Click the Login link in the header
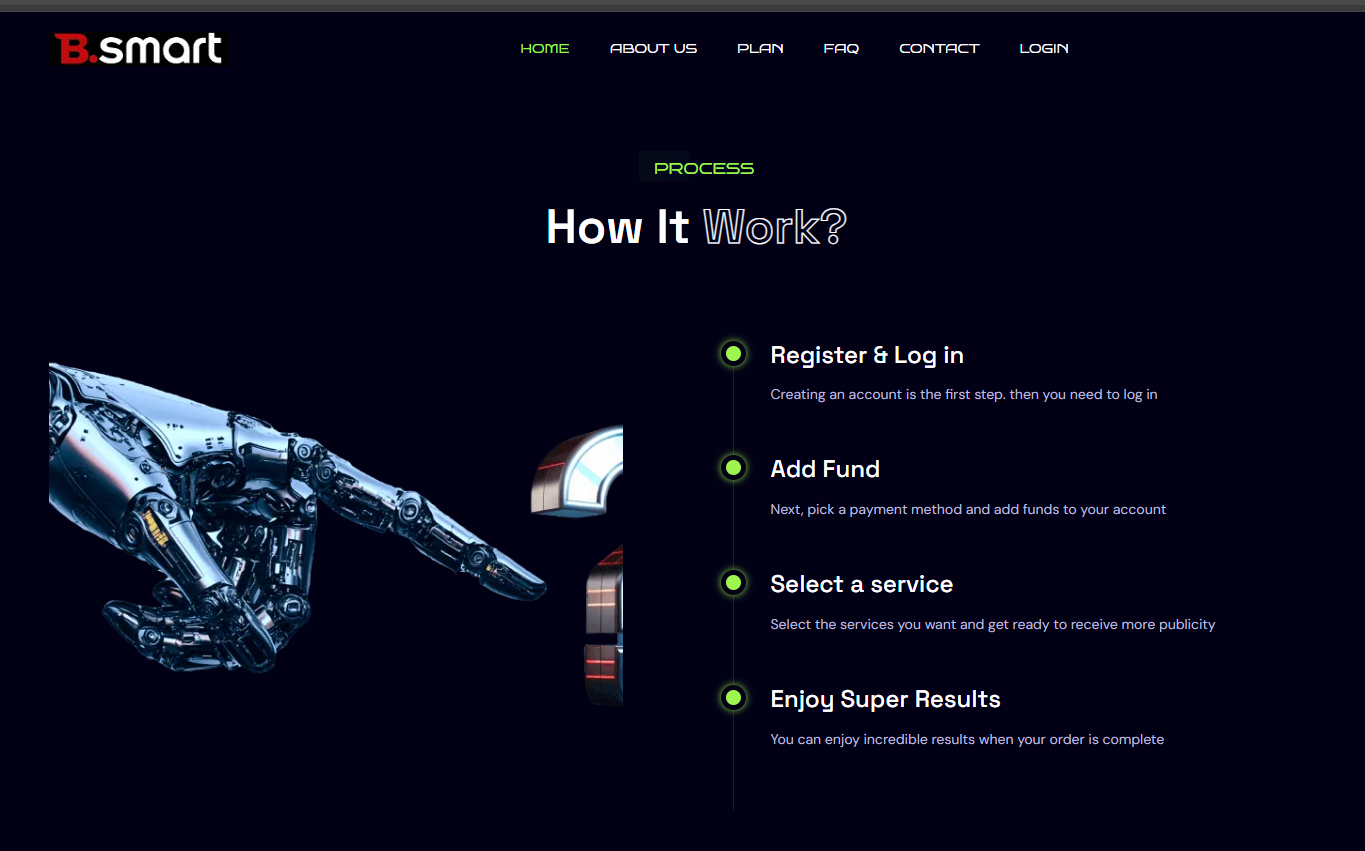The height and width of the screenshot is (851, 1365). [1044, 48]
